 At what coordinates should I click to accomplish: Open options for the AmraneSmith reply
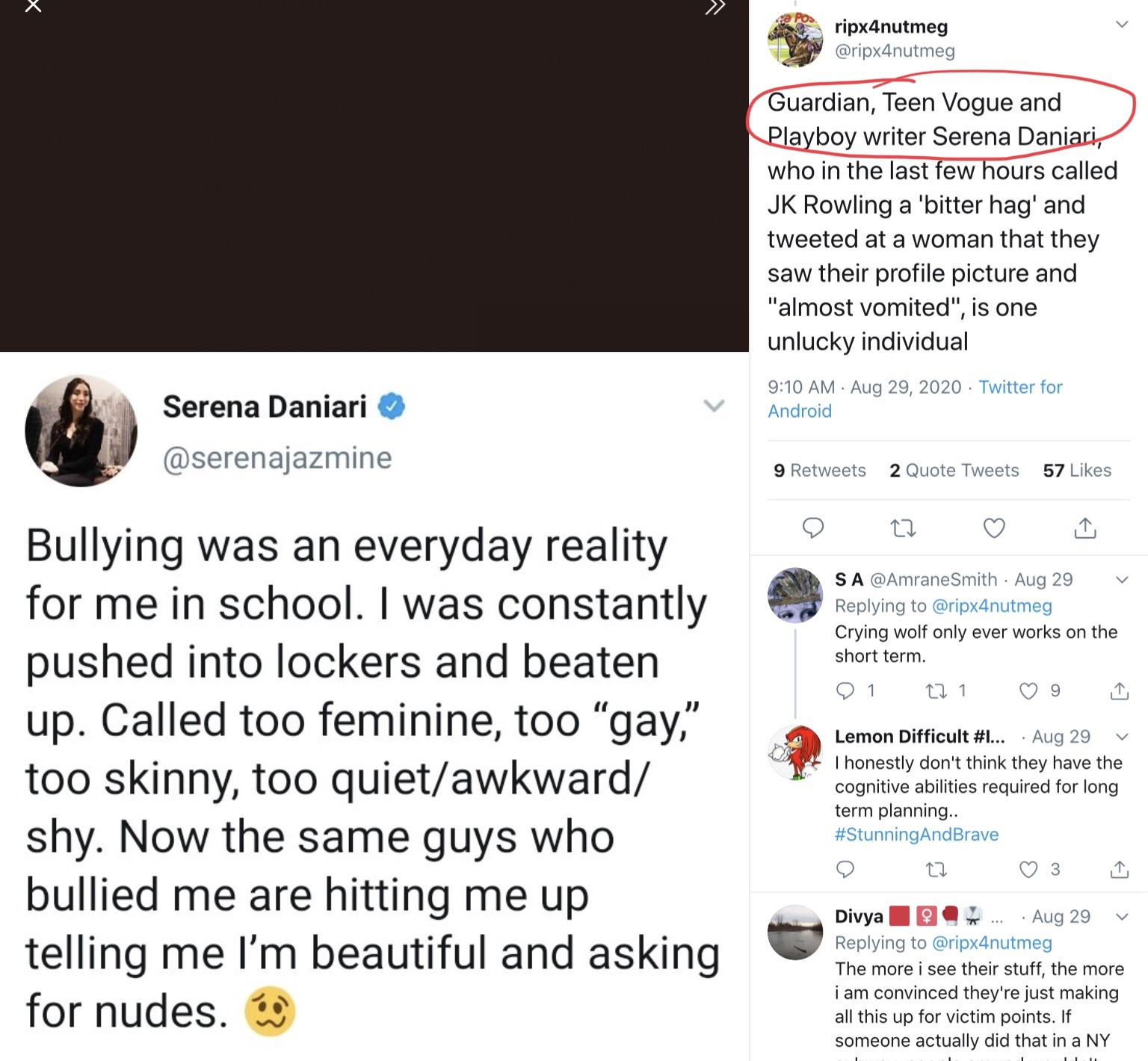(x=1121, y=580)
